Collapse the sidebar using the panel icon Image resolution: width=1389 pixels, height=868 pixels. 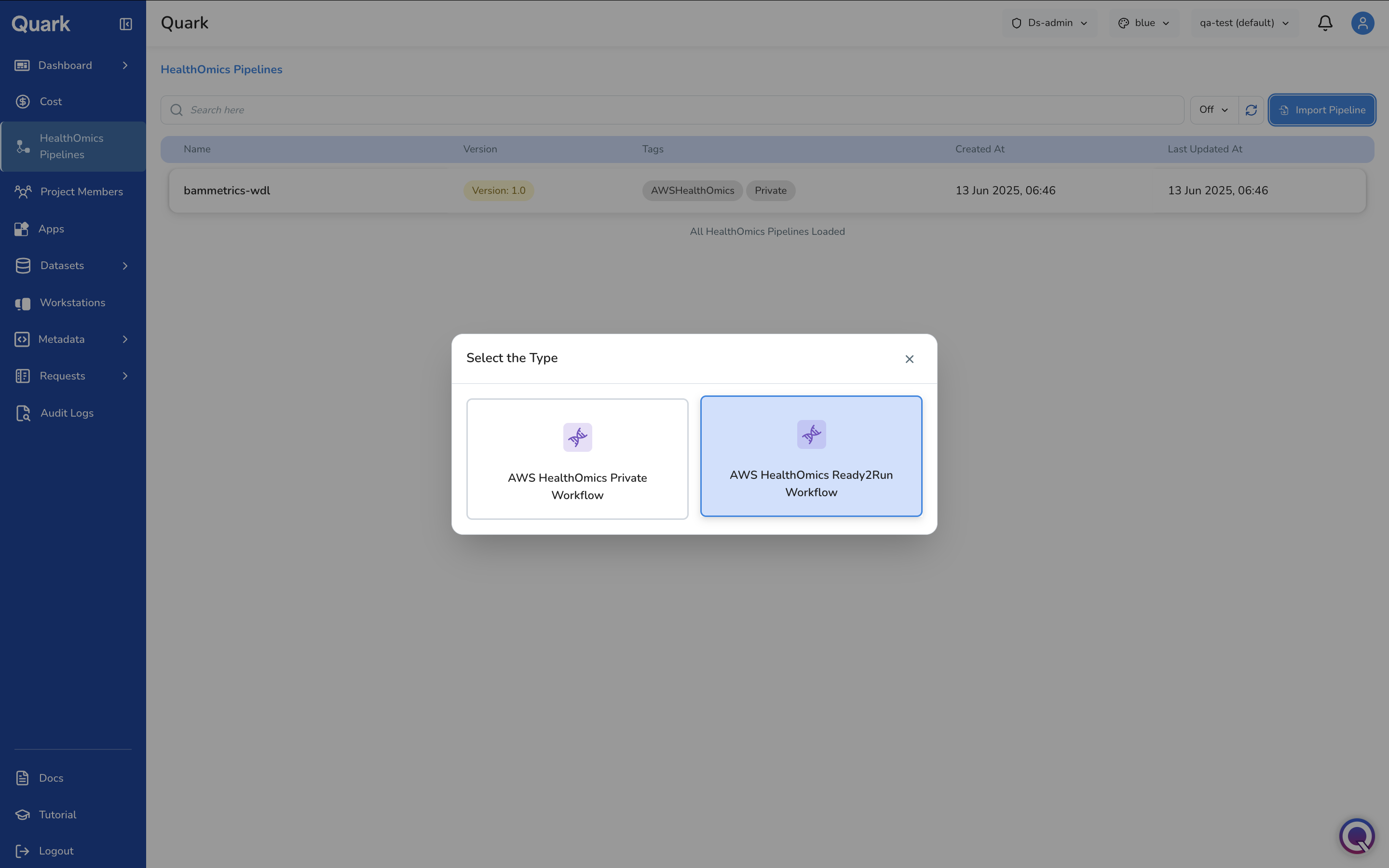[126, 24]
